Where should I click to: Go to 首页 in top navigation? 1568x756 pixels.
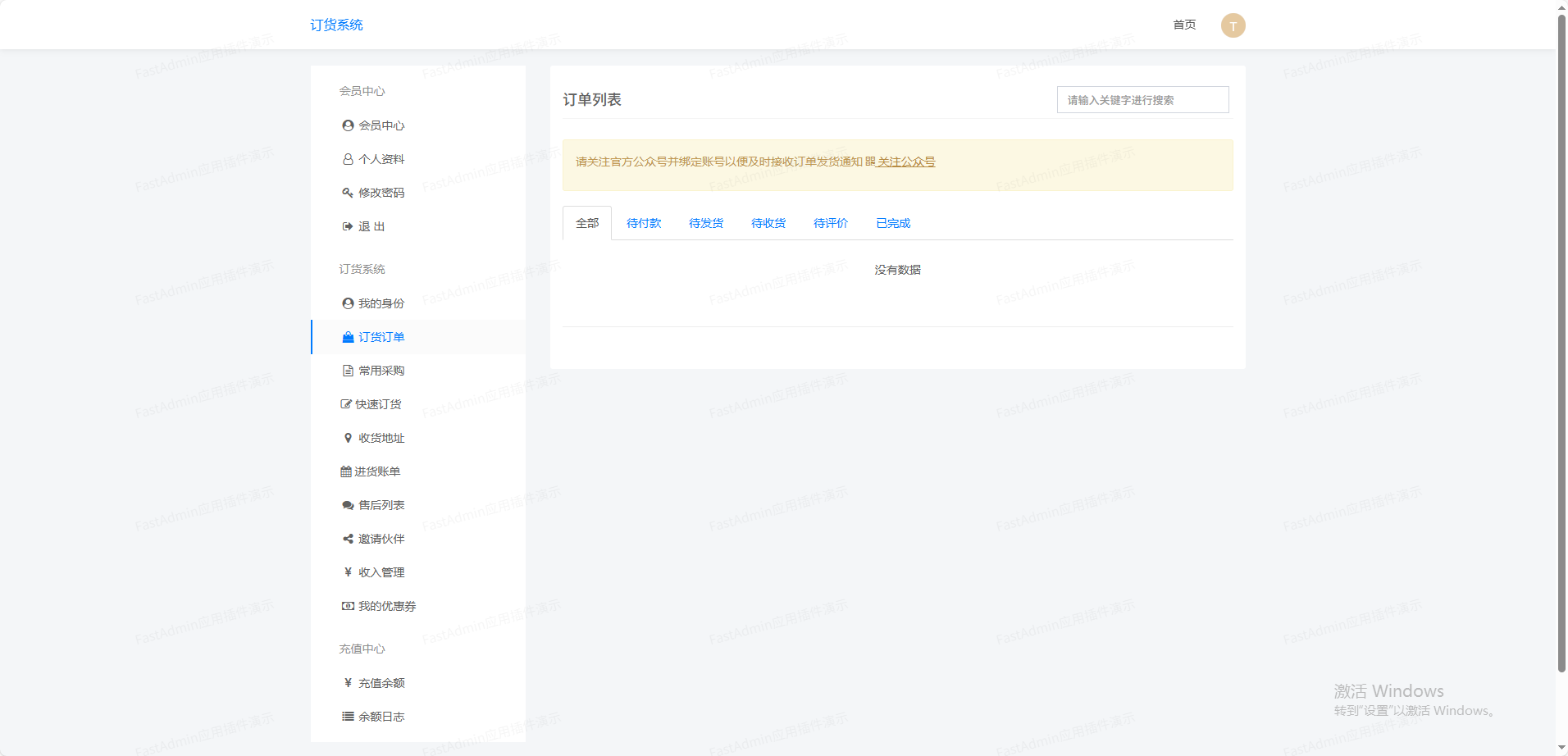(x=1184, y=25)
